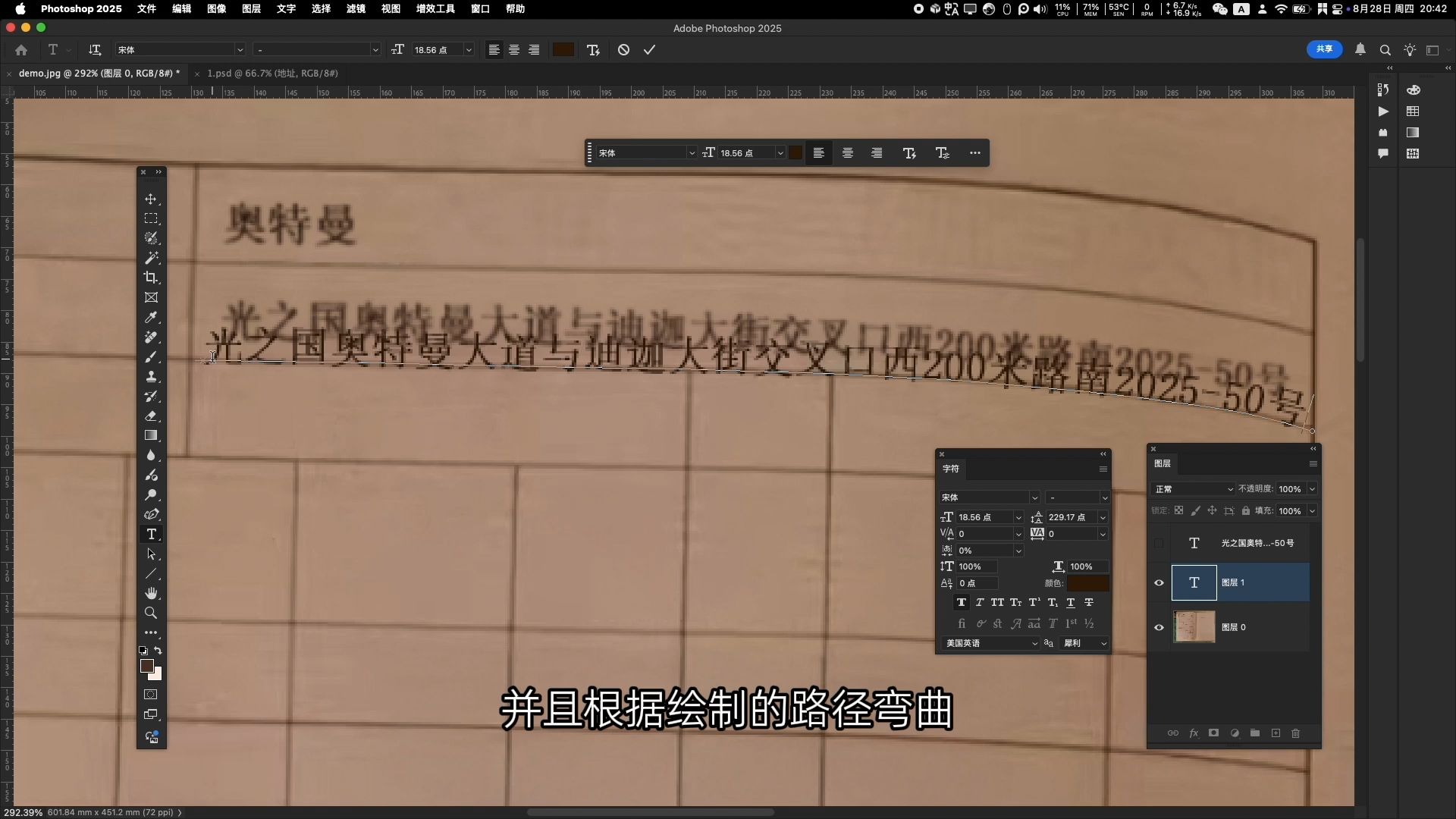
Task: Select the Clone Stamp tool
Action: [x=151, y=376]
